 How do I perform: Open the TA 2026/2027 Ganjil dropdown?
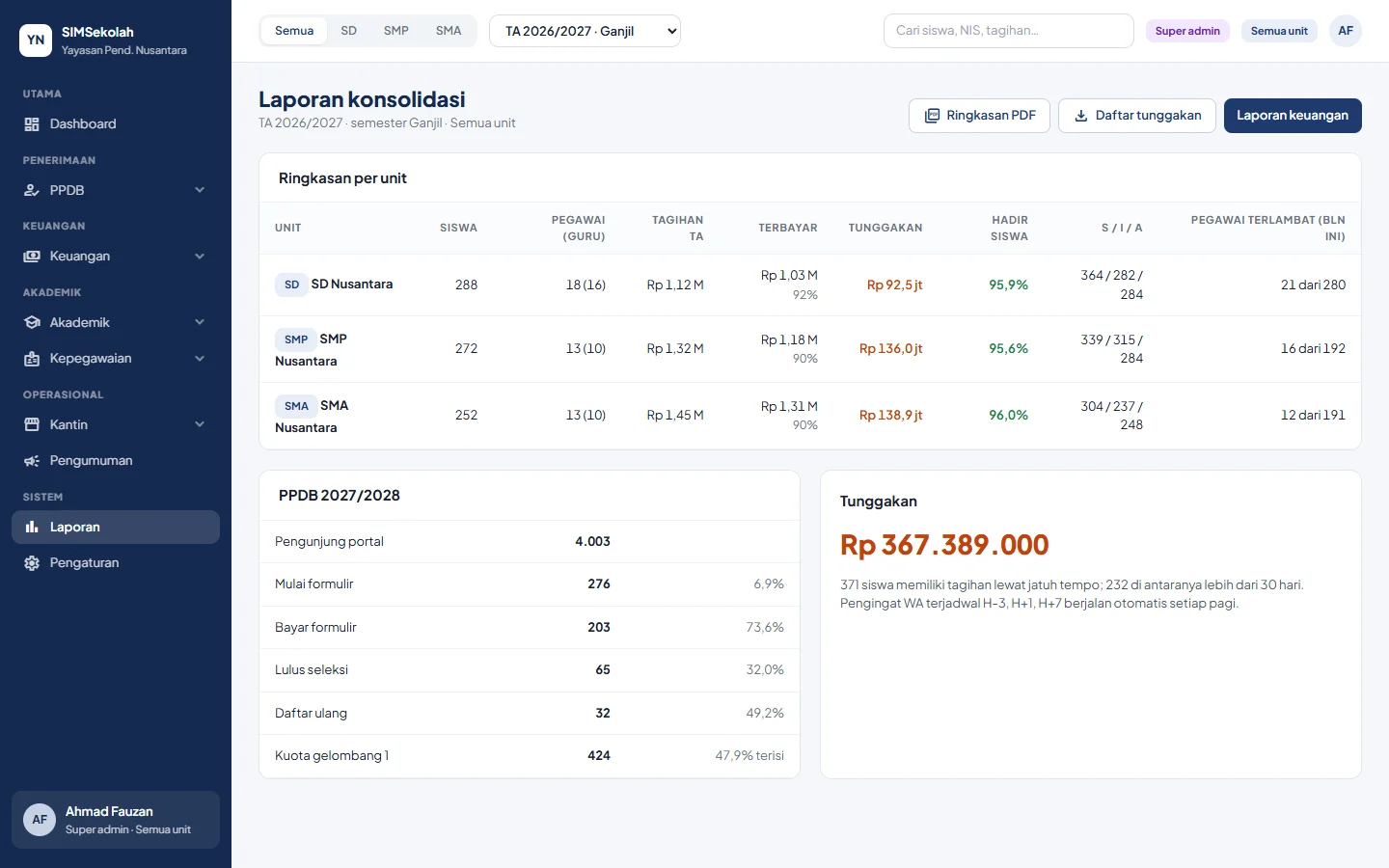(x=585, y=31)
